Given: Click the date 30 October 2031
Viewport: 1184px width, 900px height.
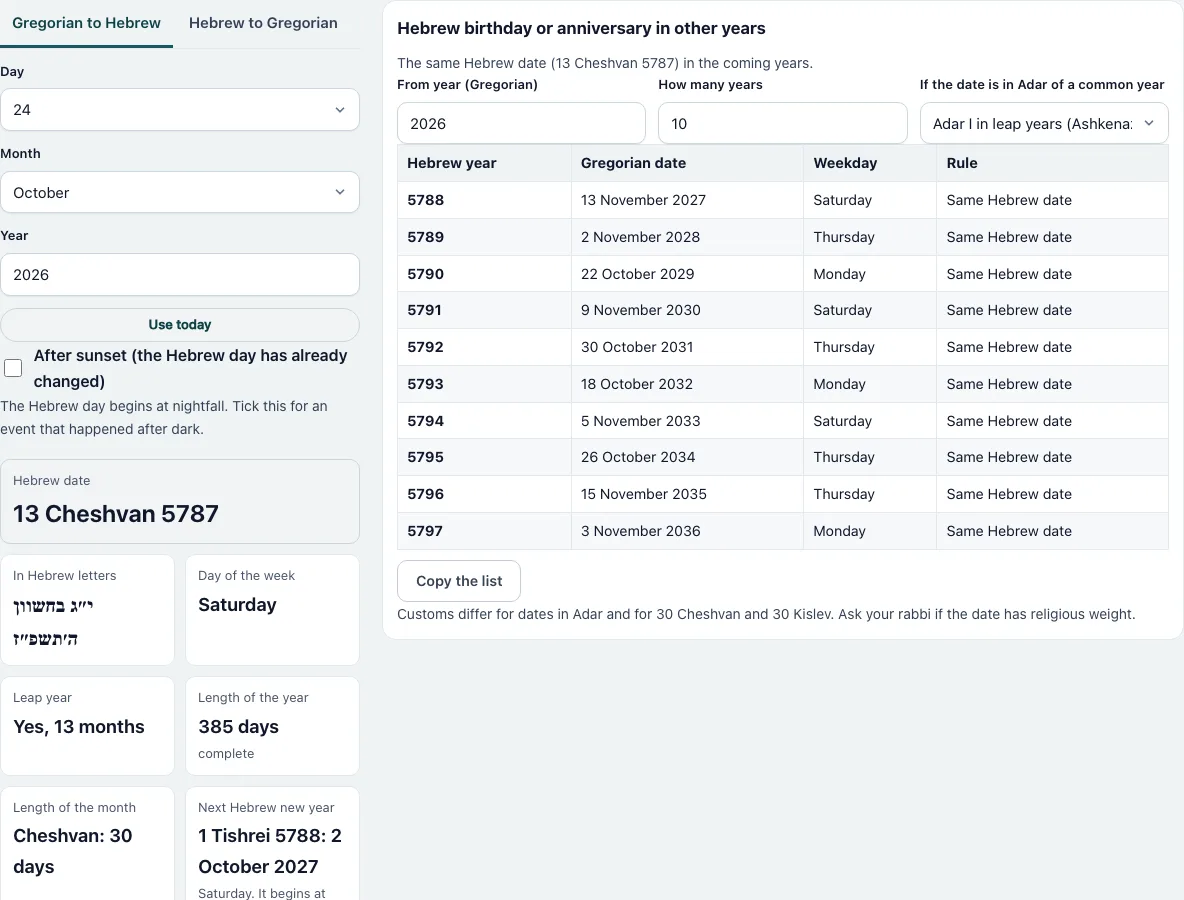Looking at the screenshot, I should (x=637, y=347).
